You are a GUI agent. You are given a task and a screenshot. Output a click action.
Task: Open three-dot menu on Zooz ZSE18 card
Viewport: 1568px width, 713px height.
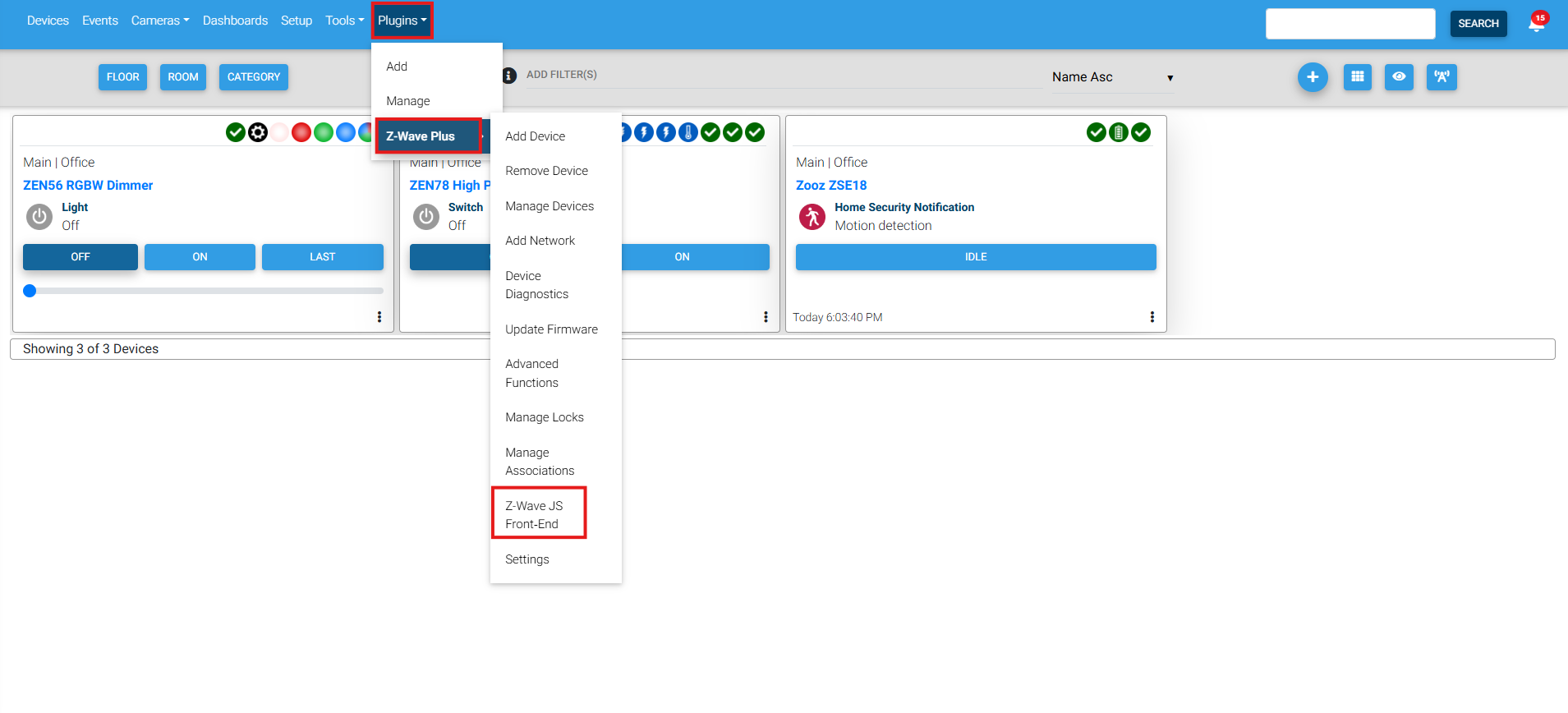(x=1152, y=317)
